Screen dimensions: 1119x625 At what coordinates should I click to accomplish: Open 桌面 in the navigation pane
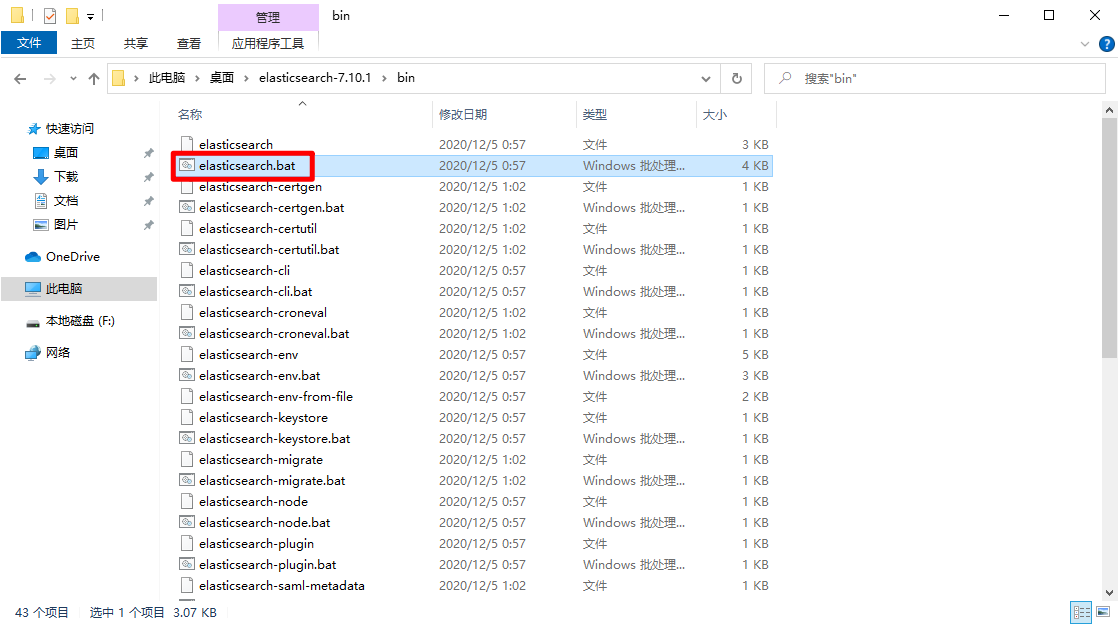click(x=66, y=153)
